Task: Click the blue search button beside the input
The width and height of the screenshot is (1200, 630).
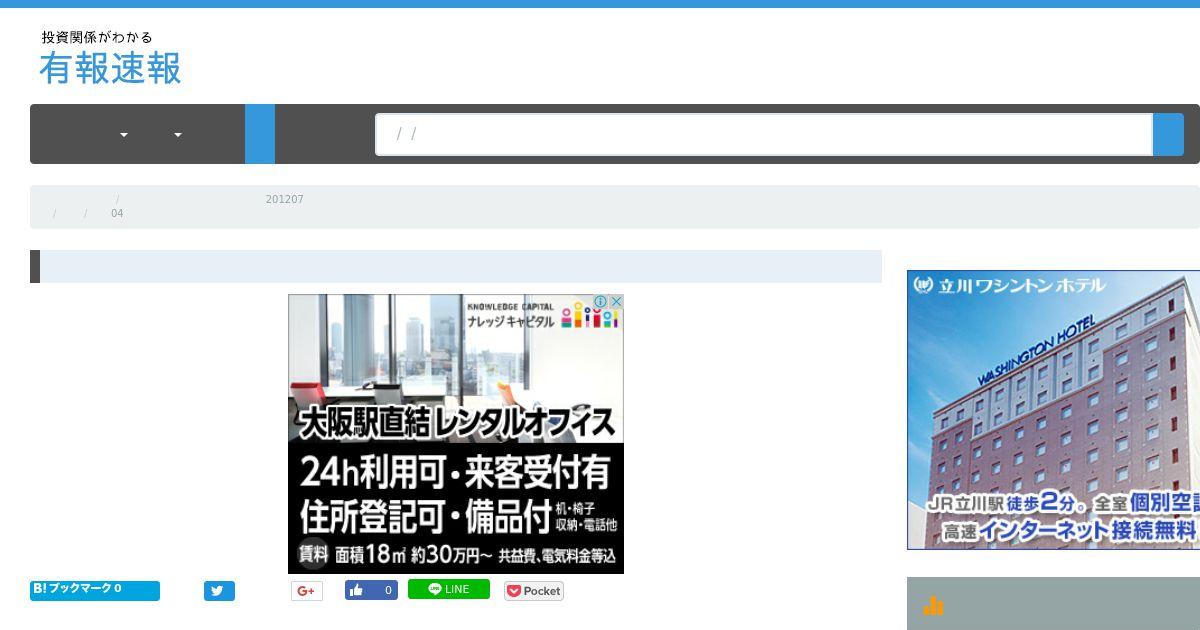Action: click(x=1168, y=134)
